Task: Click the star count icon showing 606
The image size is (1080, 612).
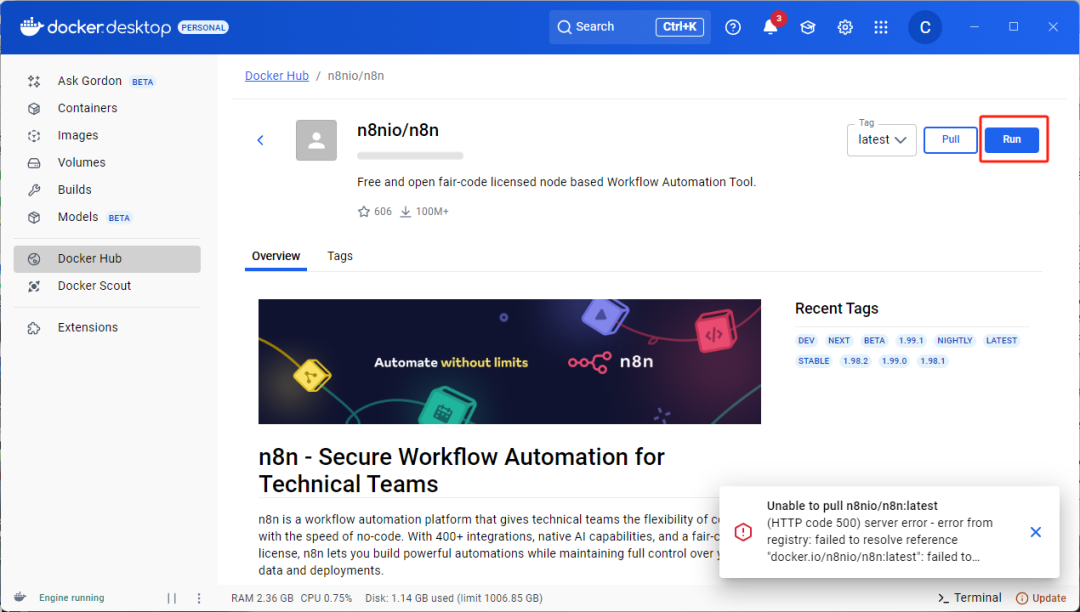Action: pyautogui.click(x=364, y=211)
